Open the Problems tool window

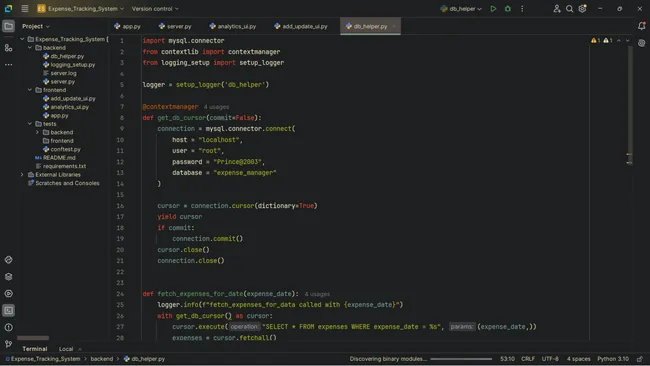tap(8, 327)
